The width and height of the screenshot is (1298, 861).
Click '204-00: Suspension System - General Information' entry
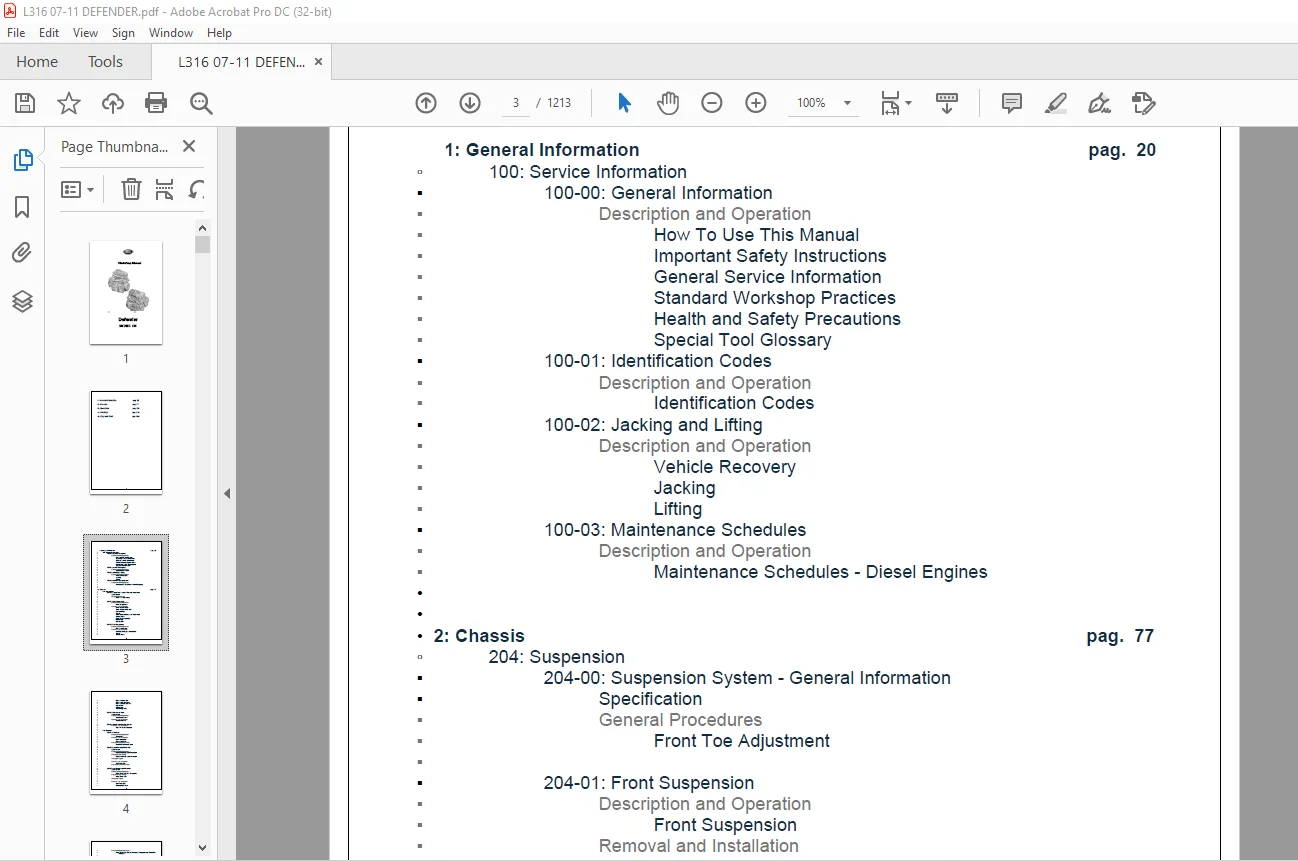point(747,678)
